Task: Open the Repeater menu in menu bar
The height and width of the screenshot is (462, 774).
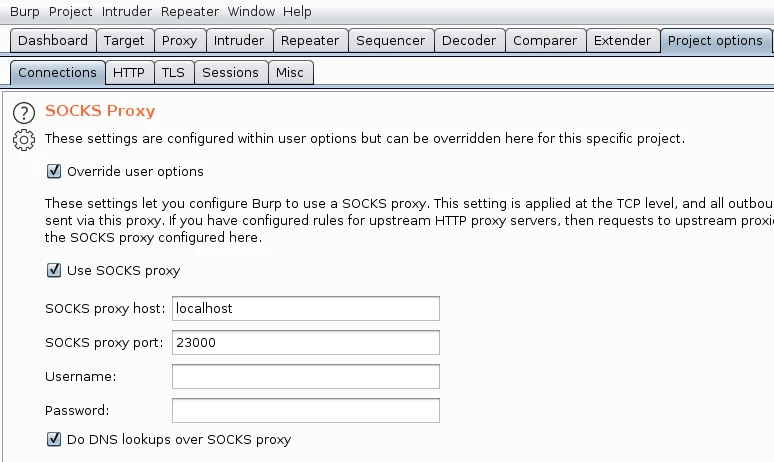Action: point(190,11)
